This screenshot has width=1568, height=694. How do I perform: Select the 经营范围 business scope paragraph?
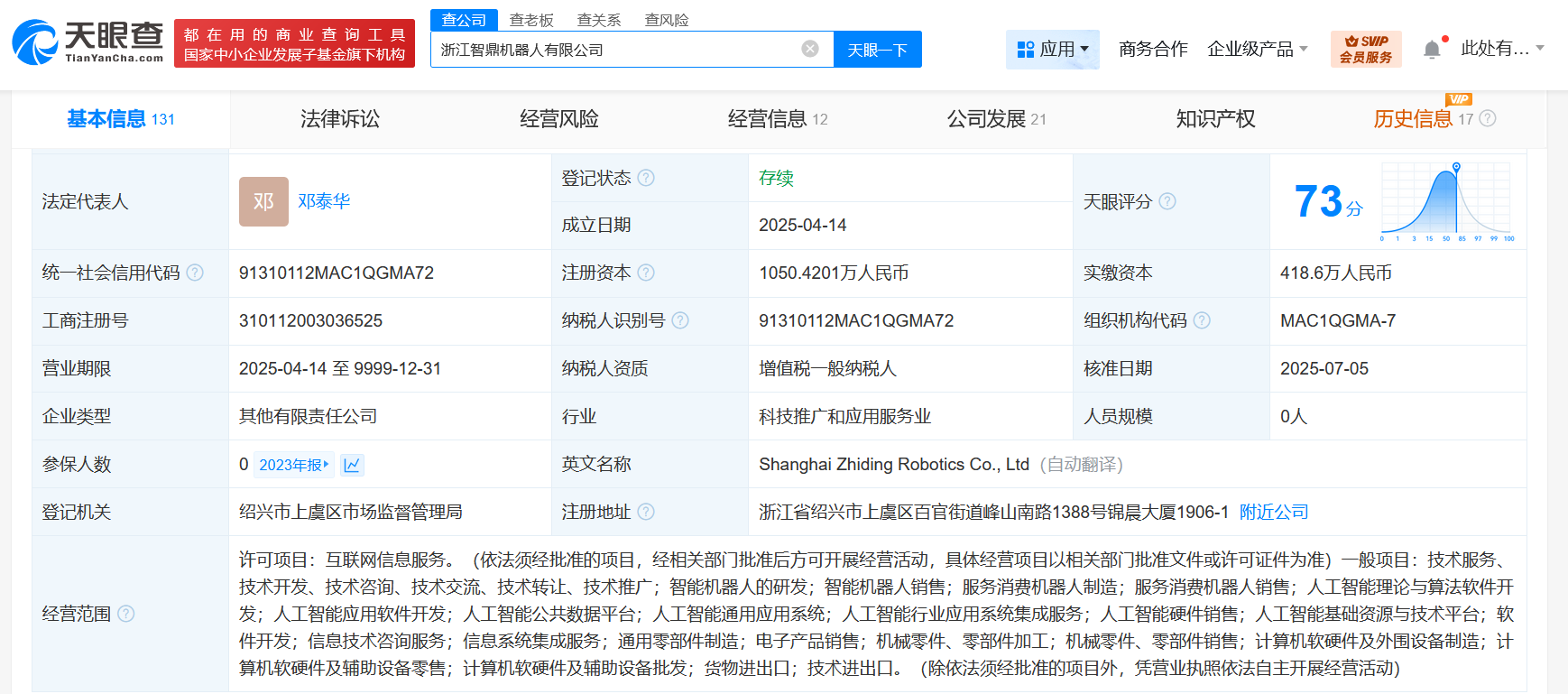(877, 614)
